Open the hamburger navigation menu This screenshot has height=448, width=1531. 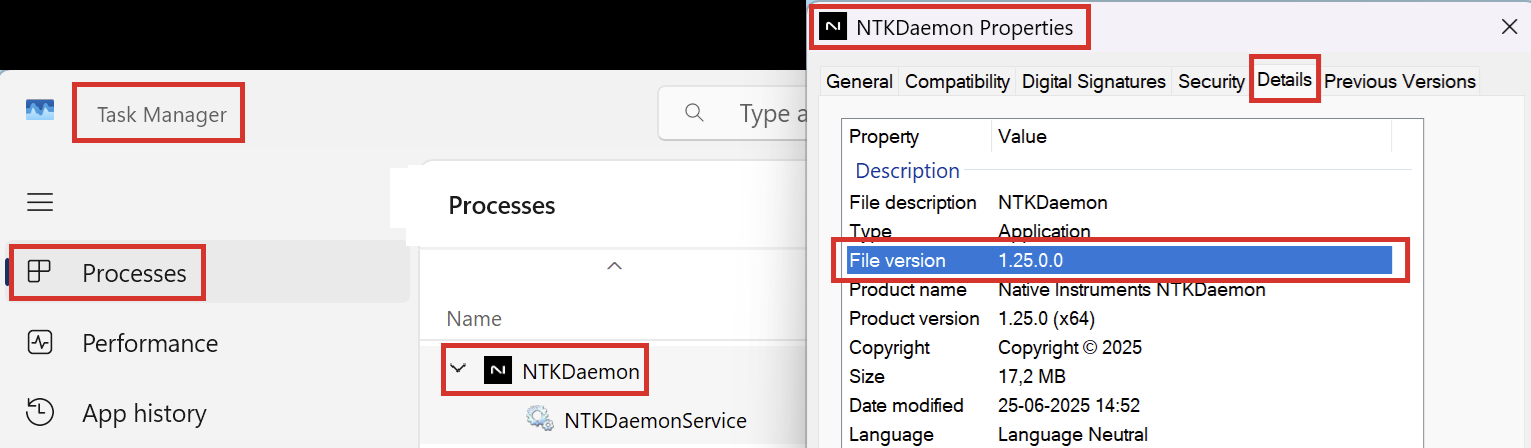coord(39,203)
